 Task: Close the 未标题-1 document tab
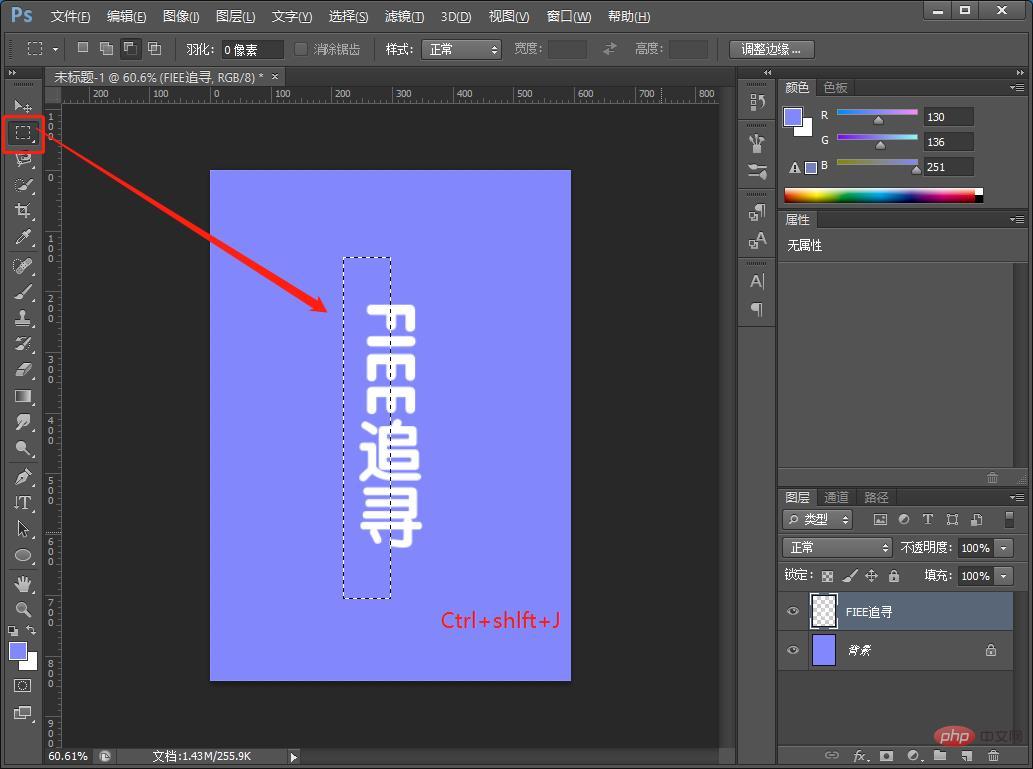tap(275, 76)
